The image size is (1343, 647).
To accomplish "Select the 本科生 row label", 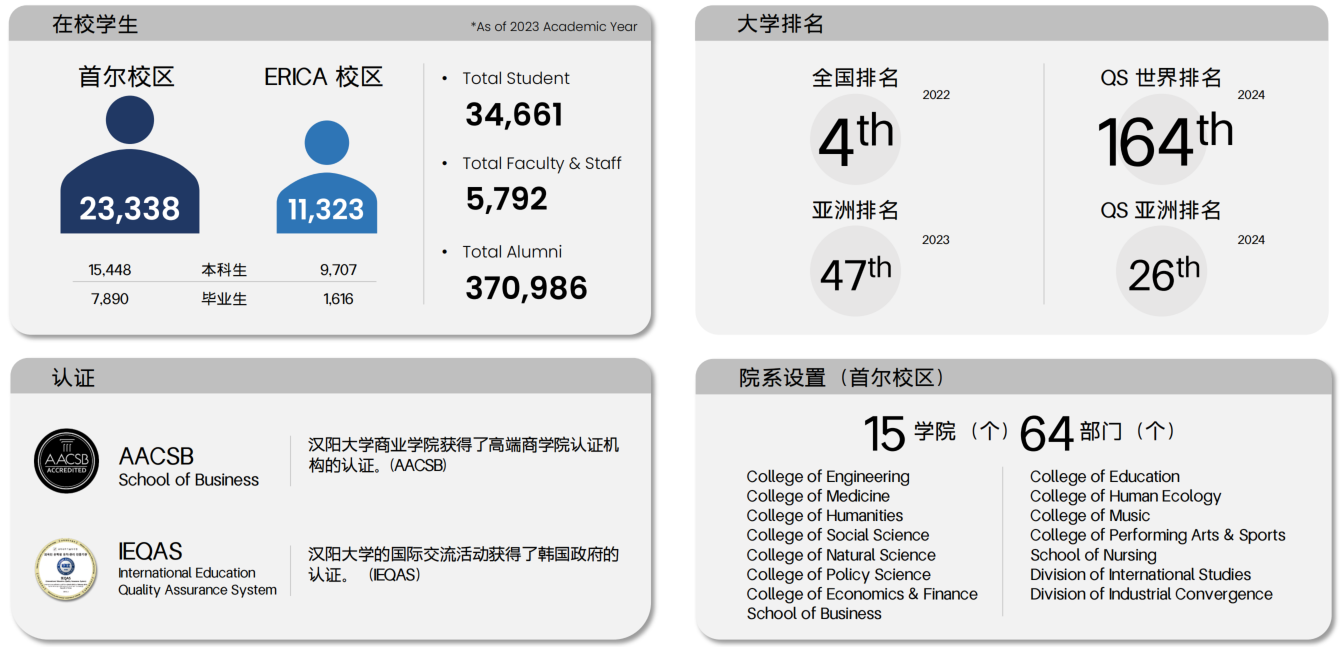I will (224, 270).
